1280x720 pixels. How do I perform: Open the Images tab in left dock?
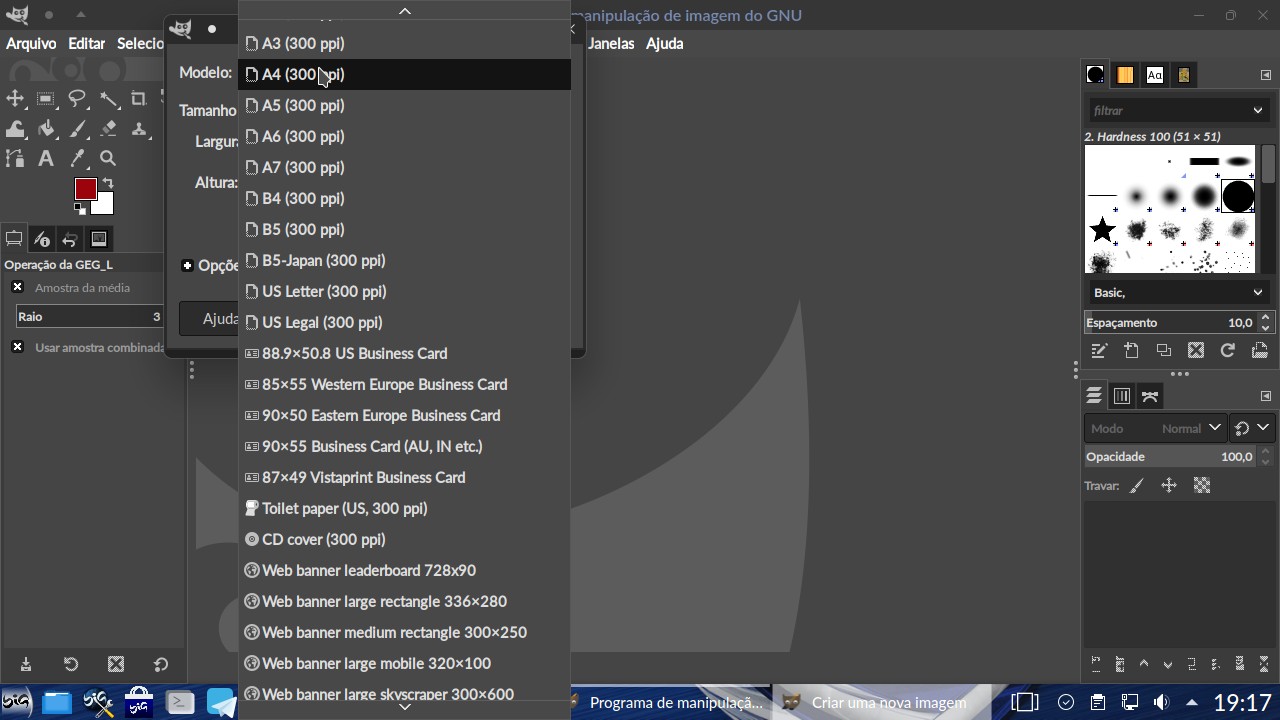tap(99, 239)
